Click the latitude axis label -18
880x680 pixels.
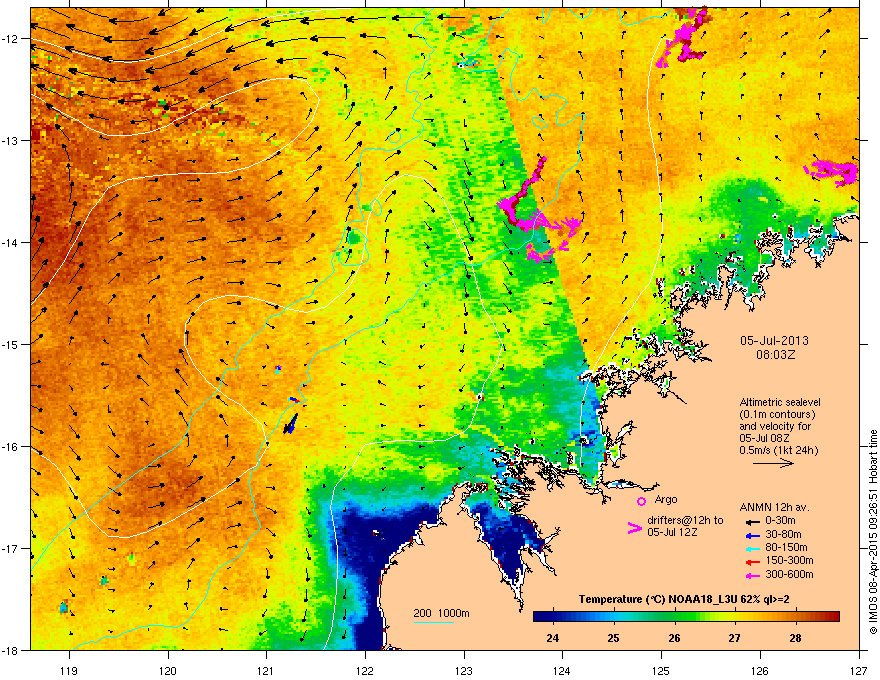[11, 650]
